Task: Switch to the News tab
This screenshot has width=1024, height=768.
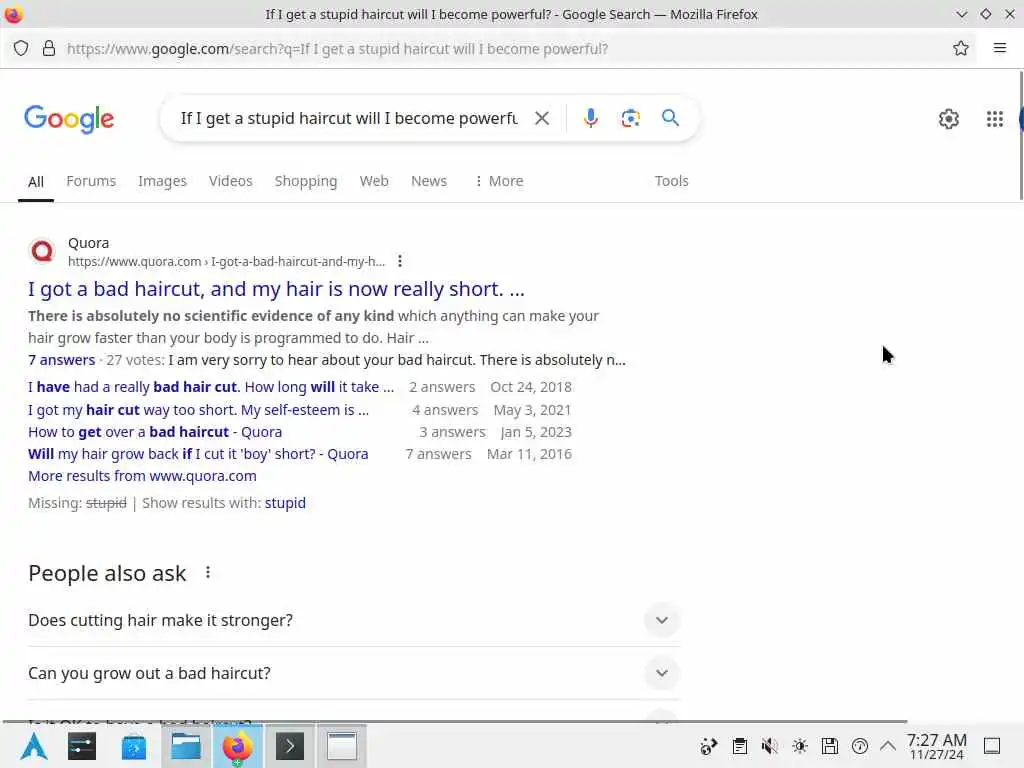Action: click(x=428, y=181)
